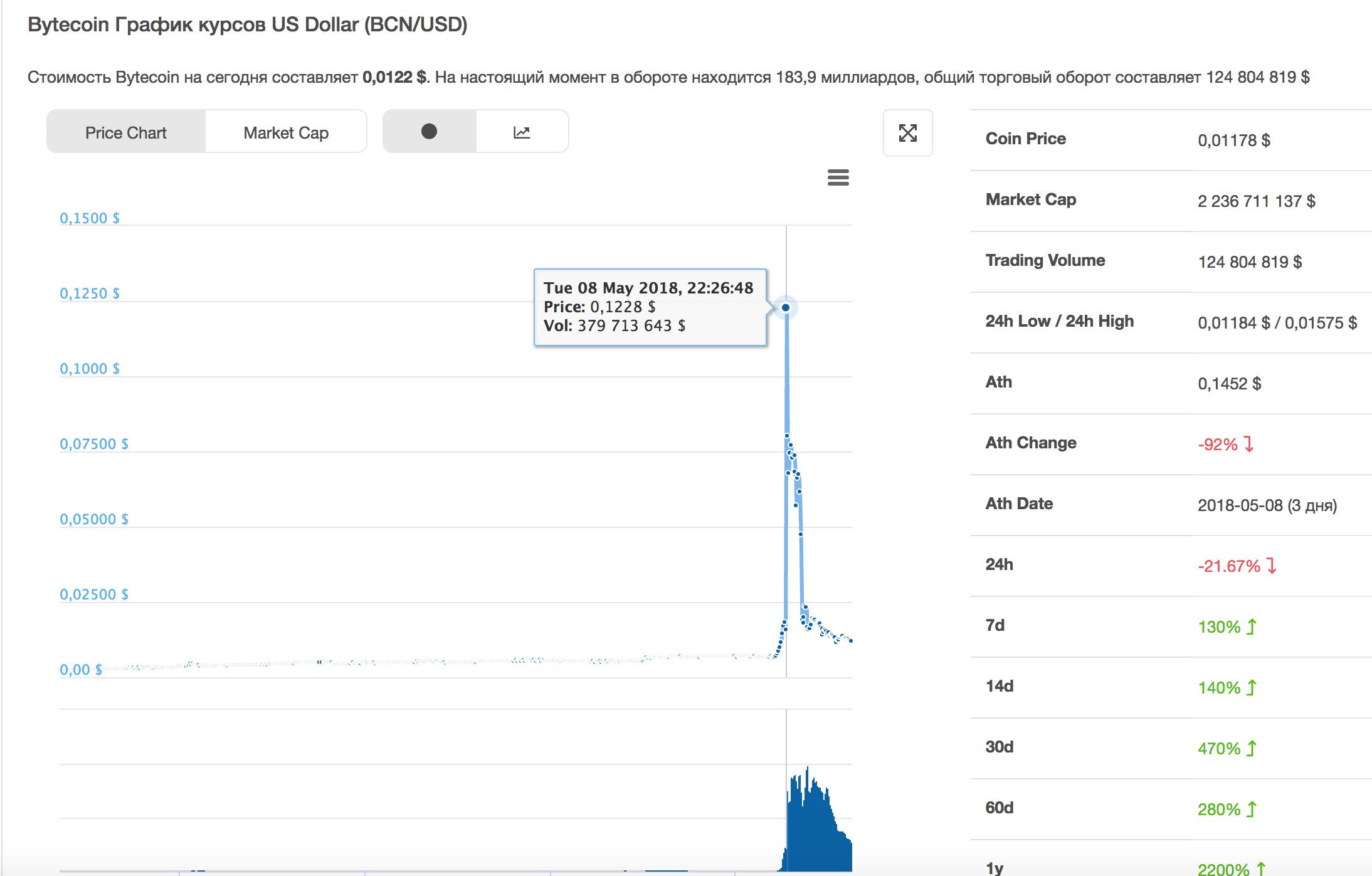Select the Price Chart tab

click(126, 132)
